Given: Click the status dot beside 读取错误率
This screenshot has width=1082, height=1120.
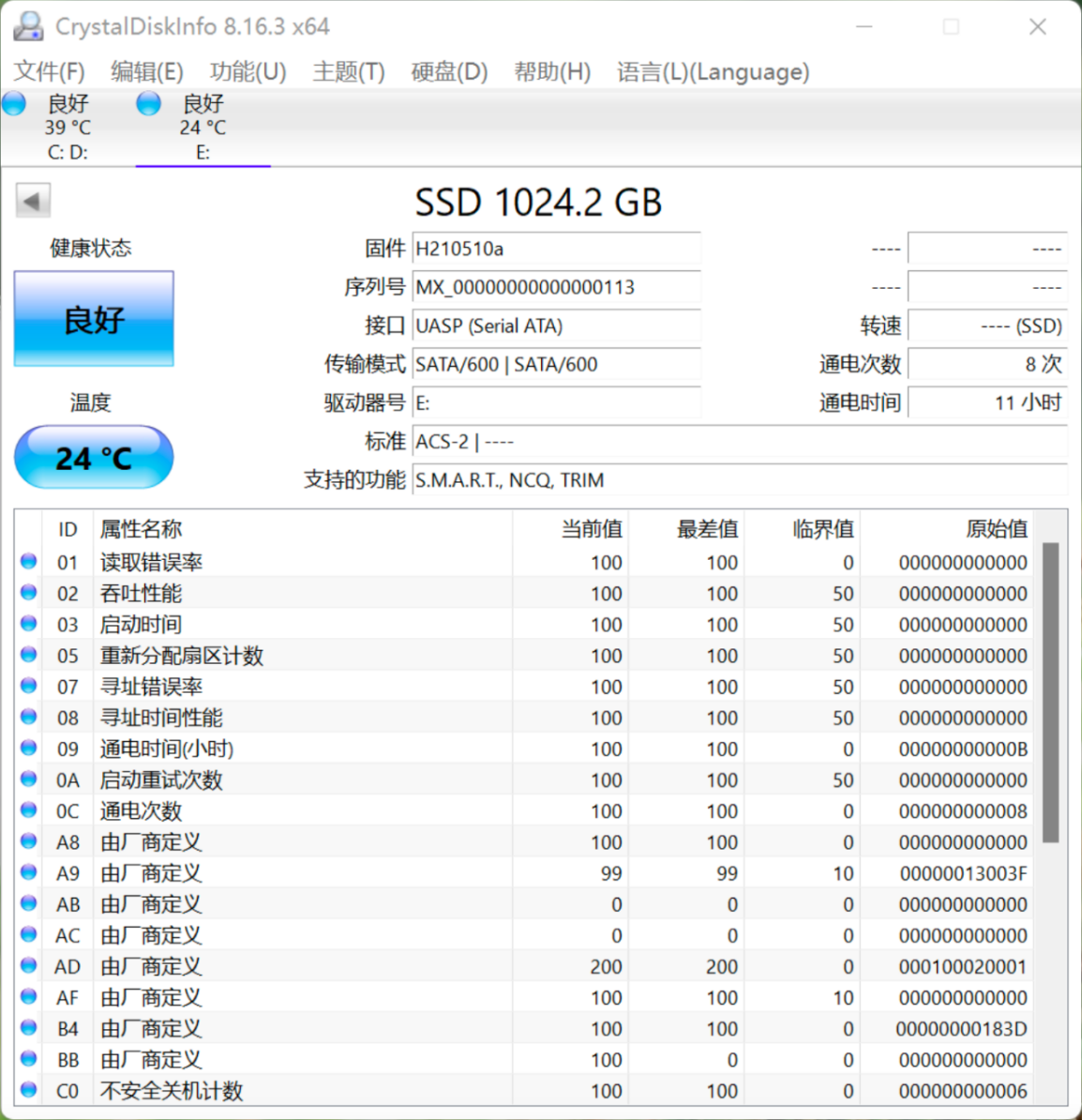Looking at the screenshot, I should pyautogui.click(x=28, y=561).
